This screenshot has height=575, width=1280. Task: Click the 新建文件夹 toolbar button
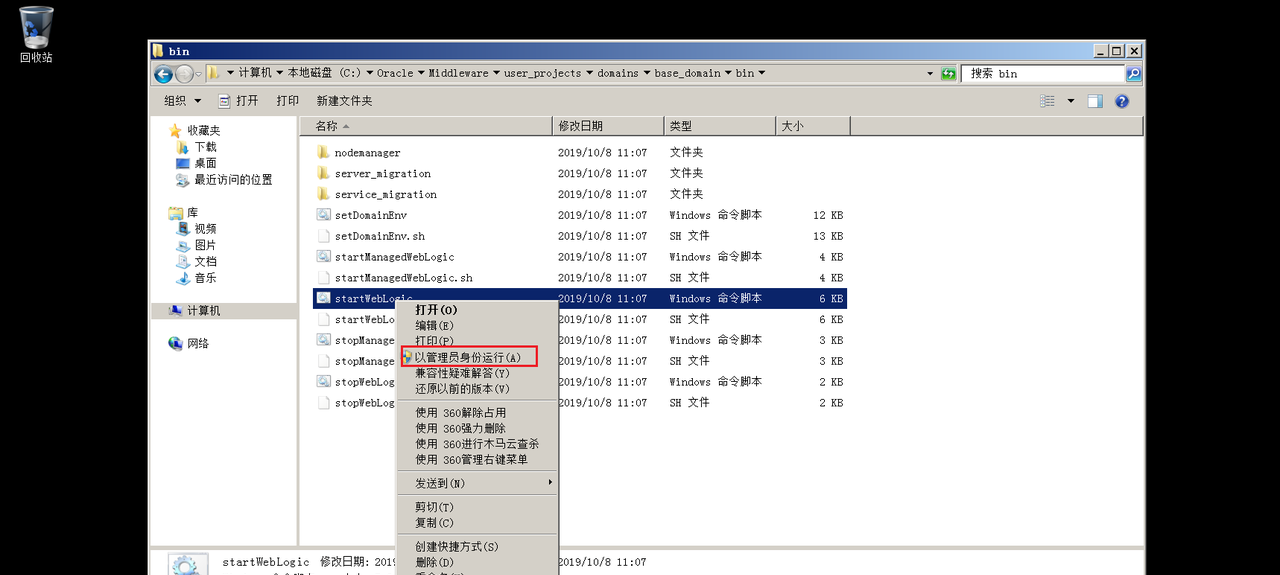click(x=344, y=101)
